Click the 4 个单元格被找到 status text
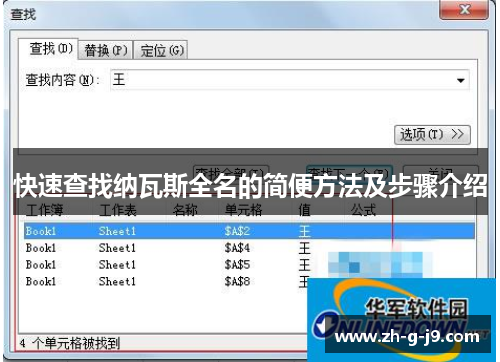The height and width of the screenshot is (362, 500). click(x=69, y=343)
